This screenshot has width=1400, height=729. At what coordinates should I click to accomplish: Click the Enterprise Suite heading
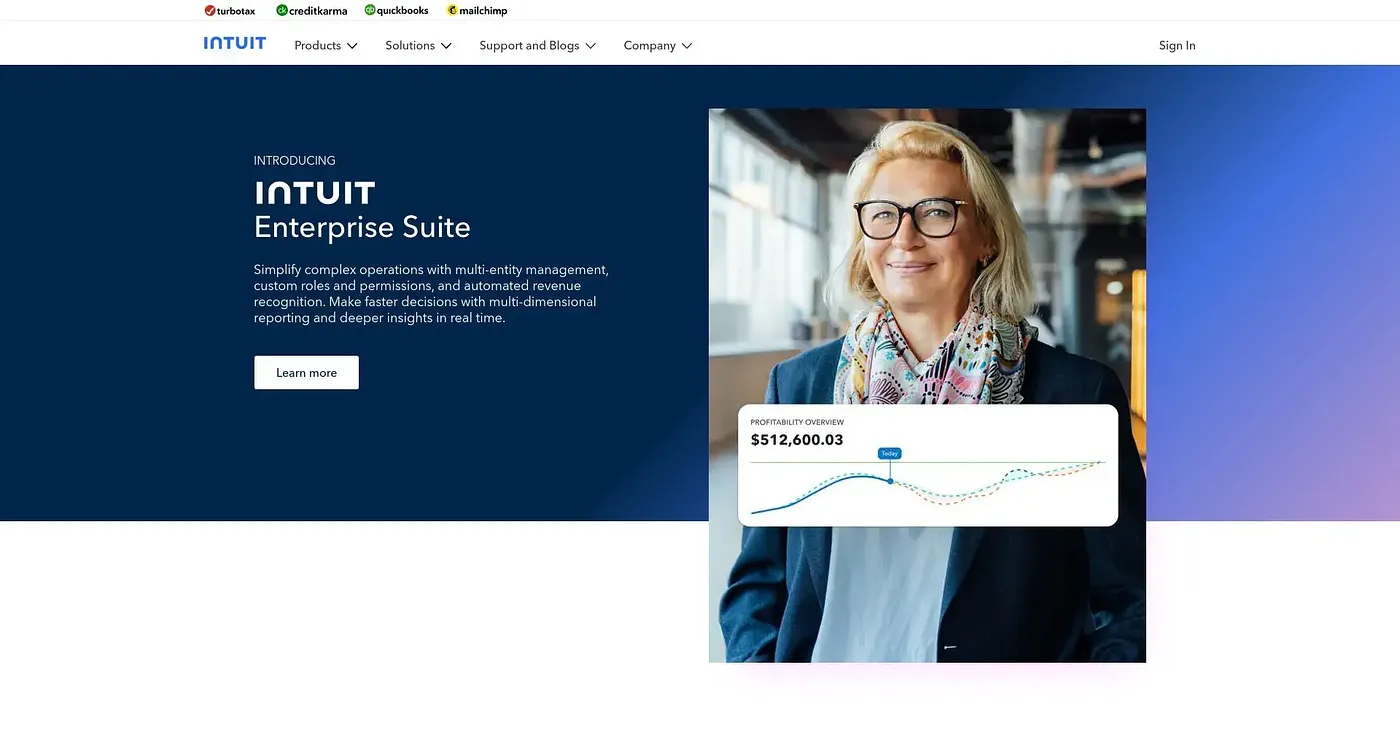point(362,227)
